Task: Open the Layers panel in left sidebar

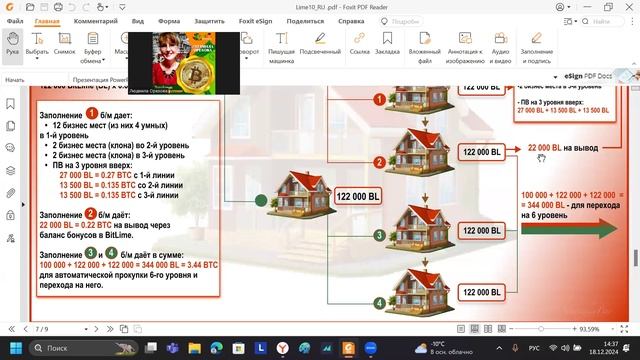Action: (11, 170)
